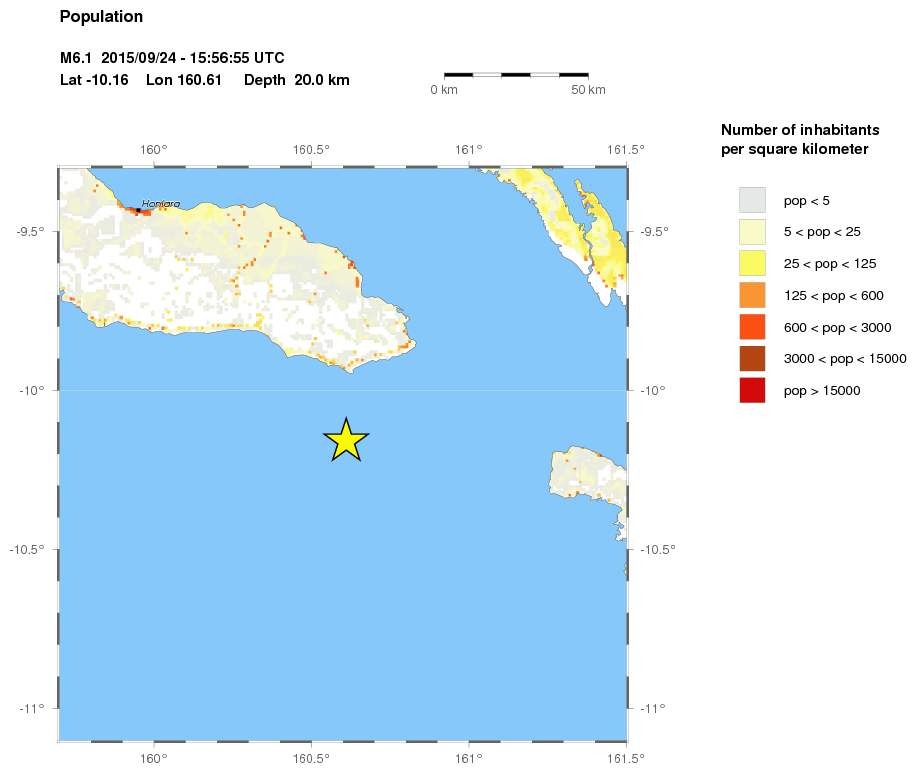Click the '50 km' scale bar label
Screen dimensions: 917x773
tap(588, 91)
